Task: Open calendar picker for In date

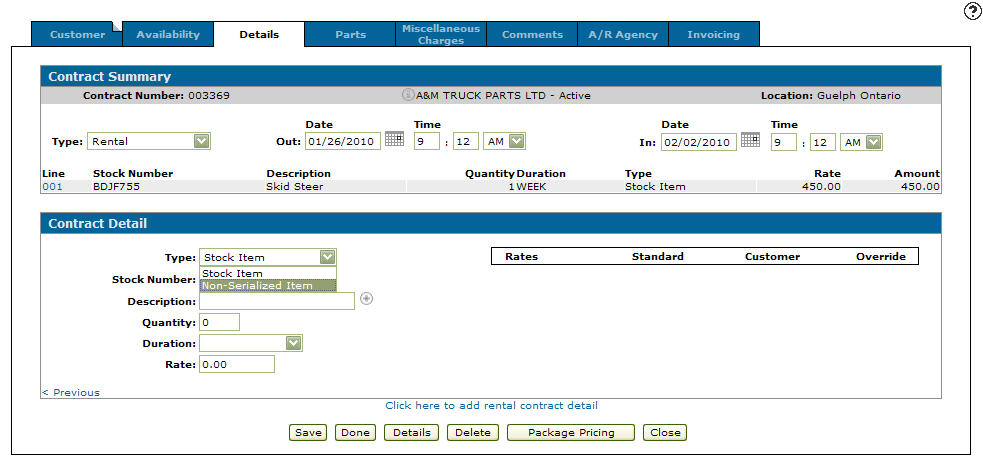Action: 750,139
